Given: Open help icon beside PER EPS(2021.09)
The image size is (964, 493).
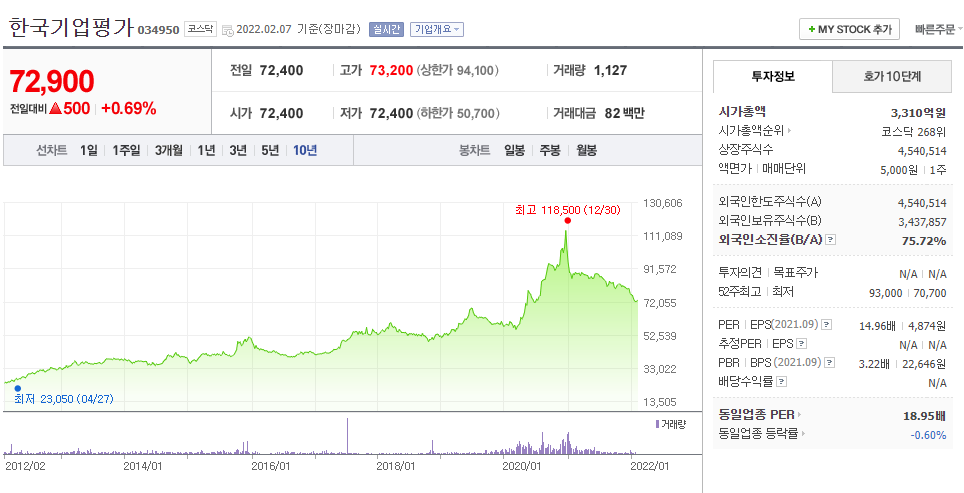Looking at the screenshot, I should [x=827, y=325].
